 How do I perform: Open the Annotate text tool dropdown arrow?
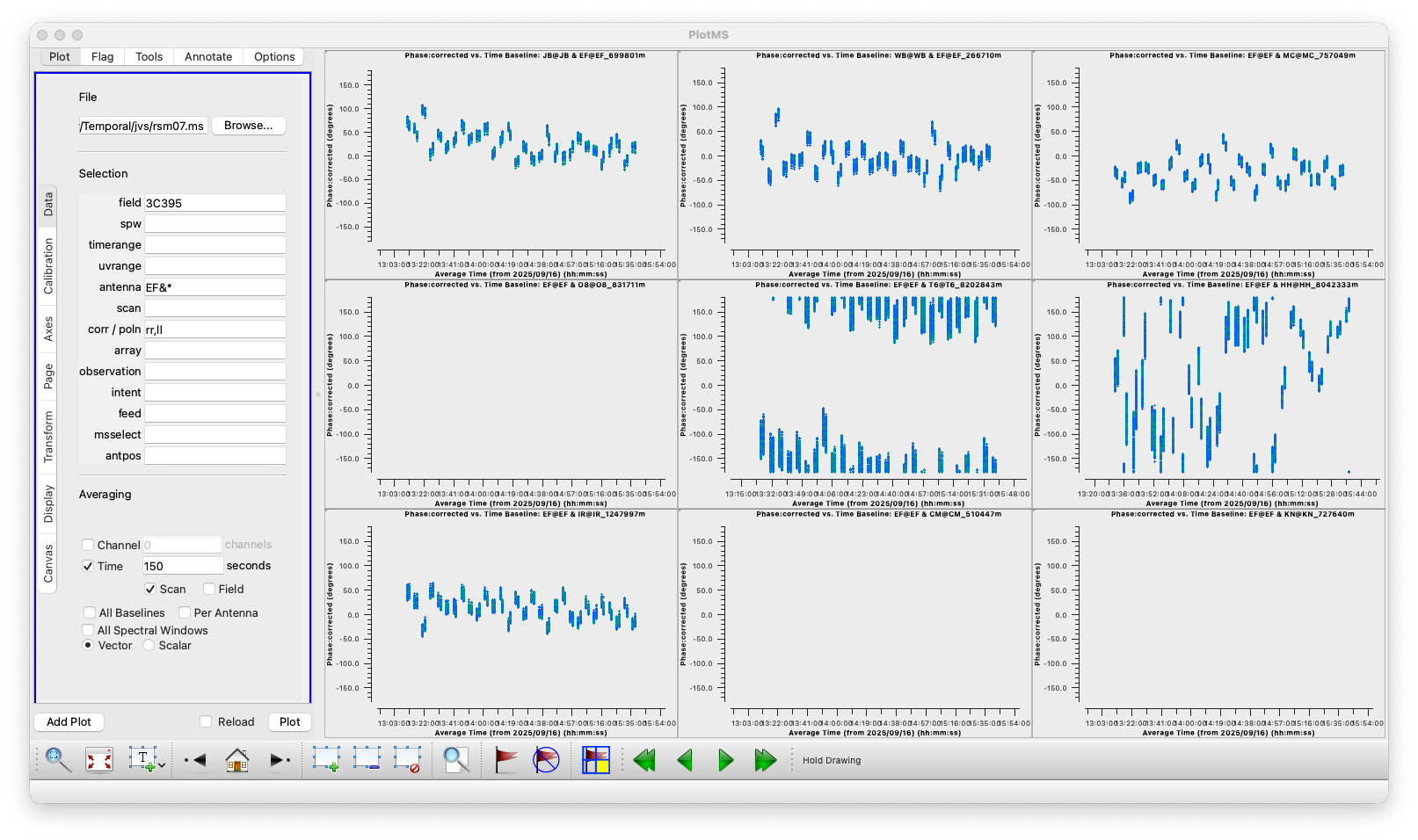point(162,765)
